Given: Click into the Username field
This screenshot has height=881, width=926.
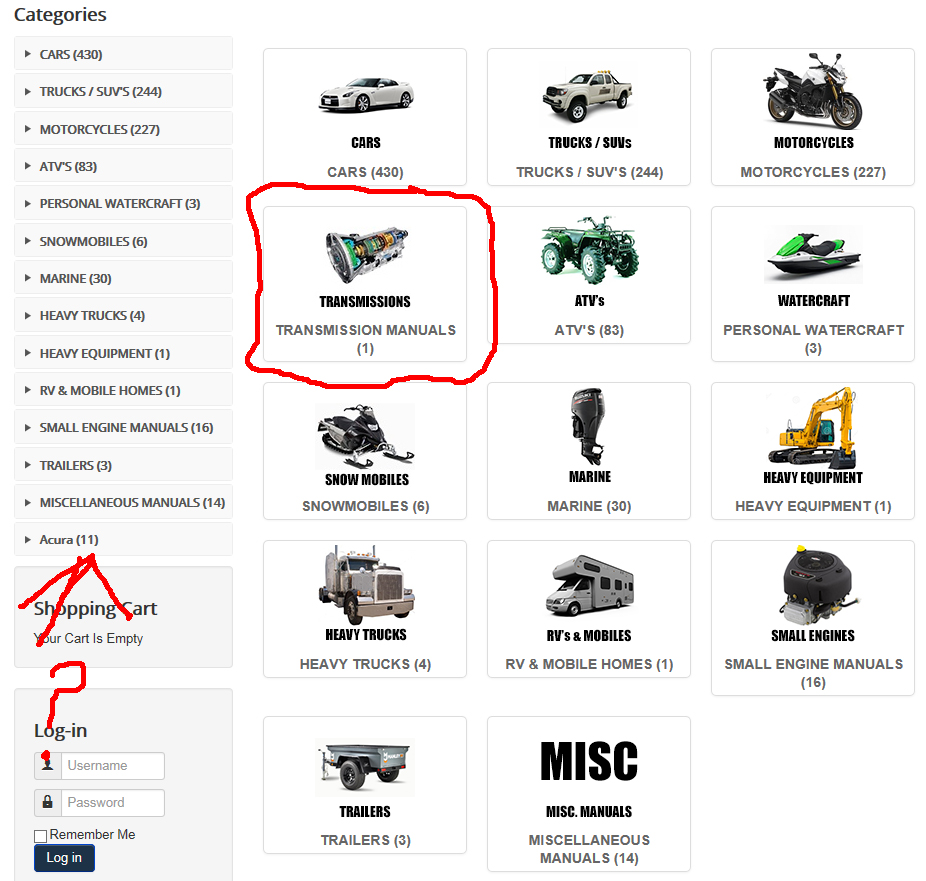Looking at the screenshot, I should click(x=113, y=766).
